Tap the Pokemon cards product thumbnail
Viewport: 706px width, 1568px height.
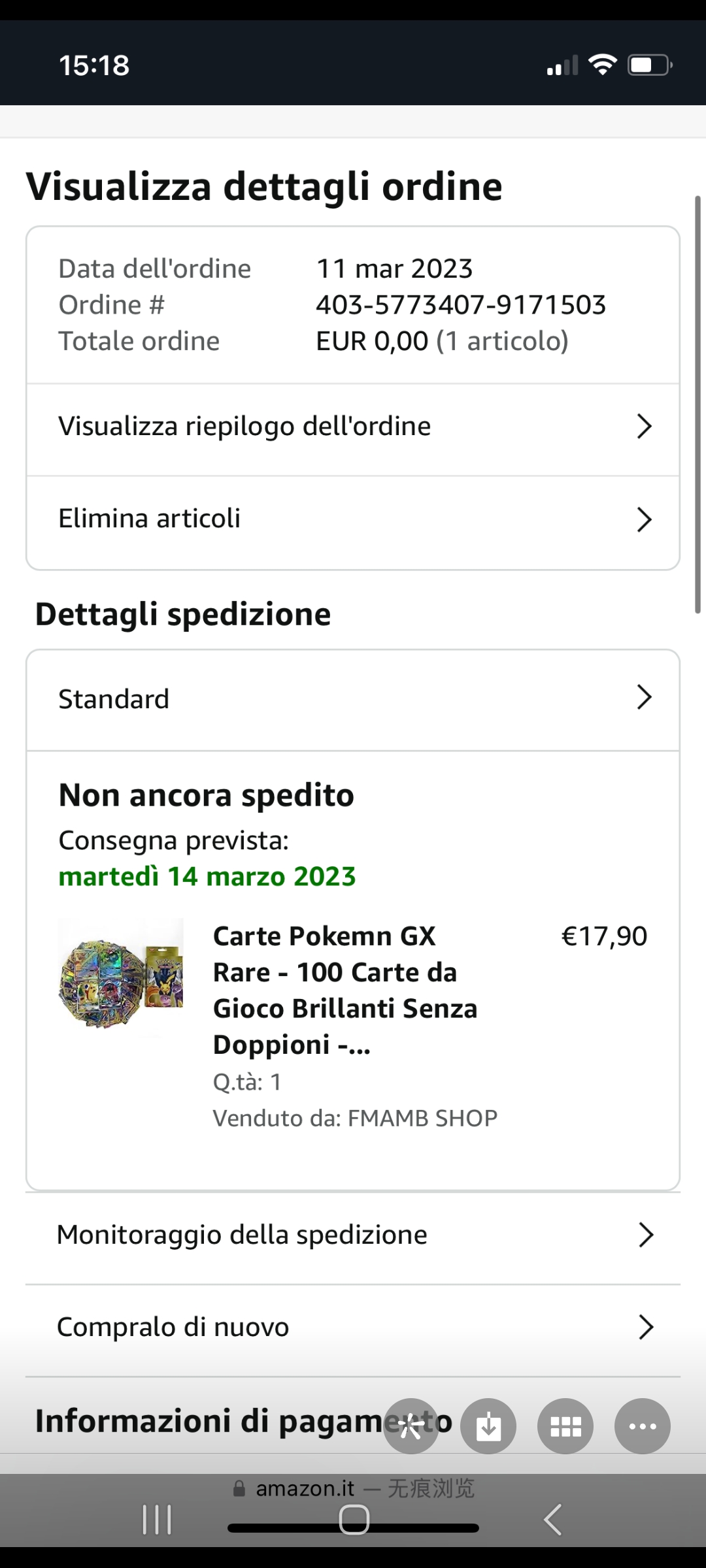click(121, 975)
